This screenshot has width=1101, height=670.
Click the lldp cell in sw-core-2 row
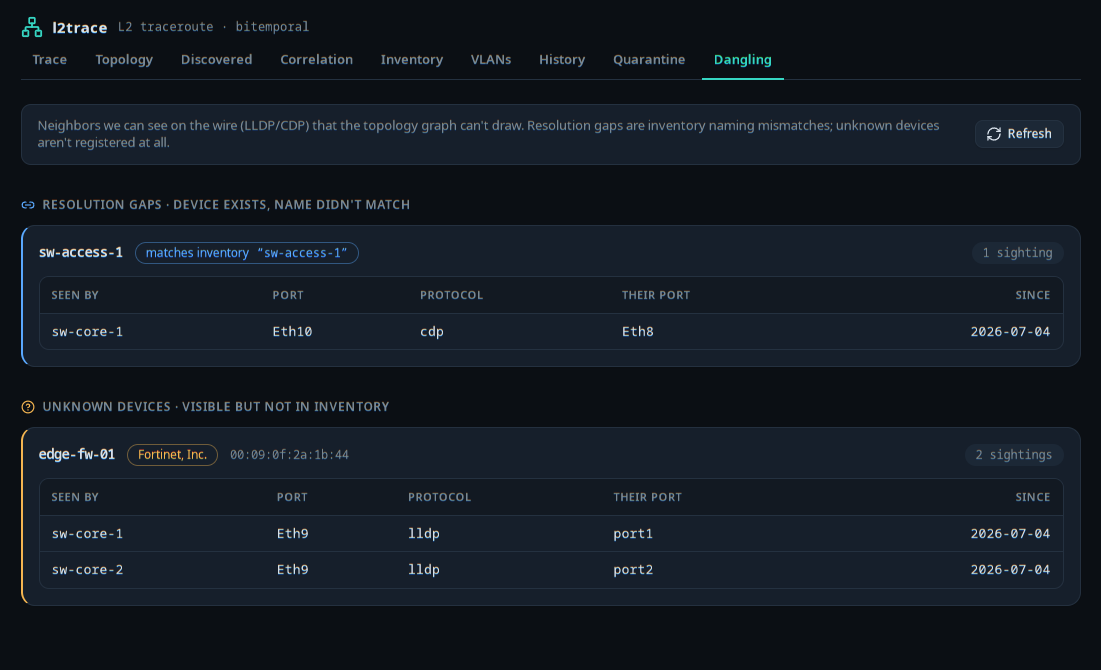pyautogui.click(x=423, y=570)
